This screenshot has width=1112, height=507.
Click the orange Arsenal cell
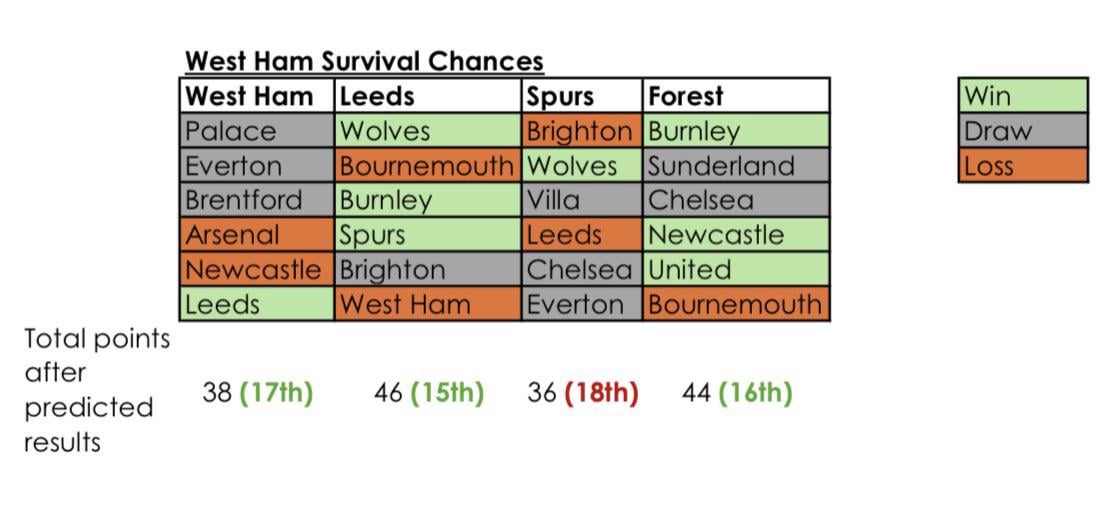(257, 235)
